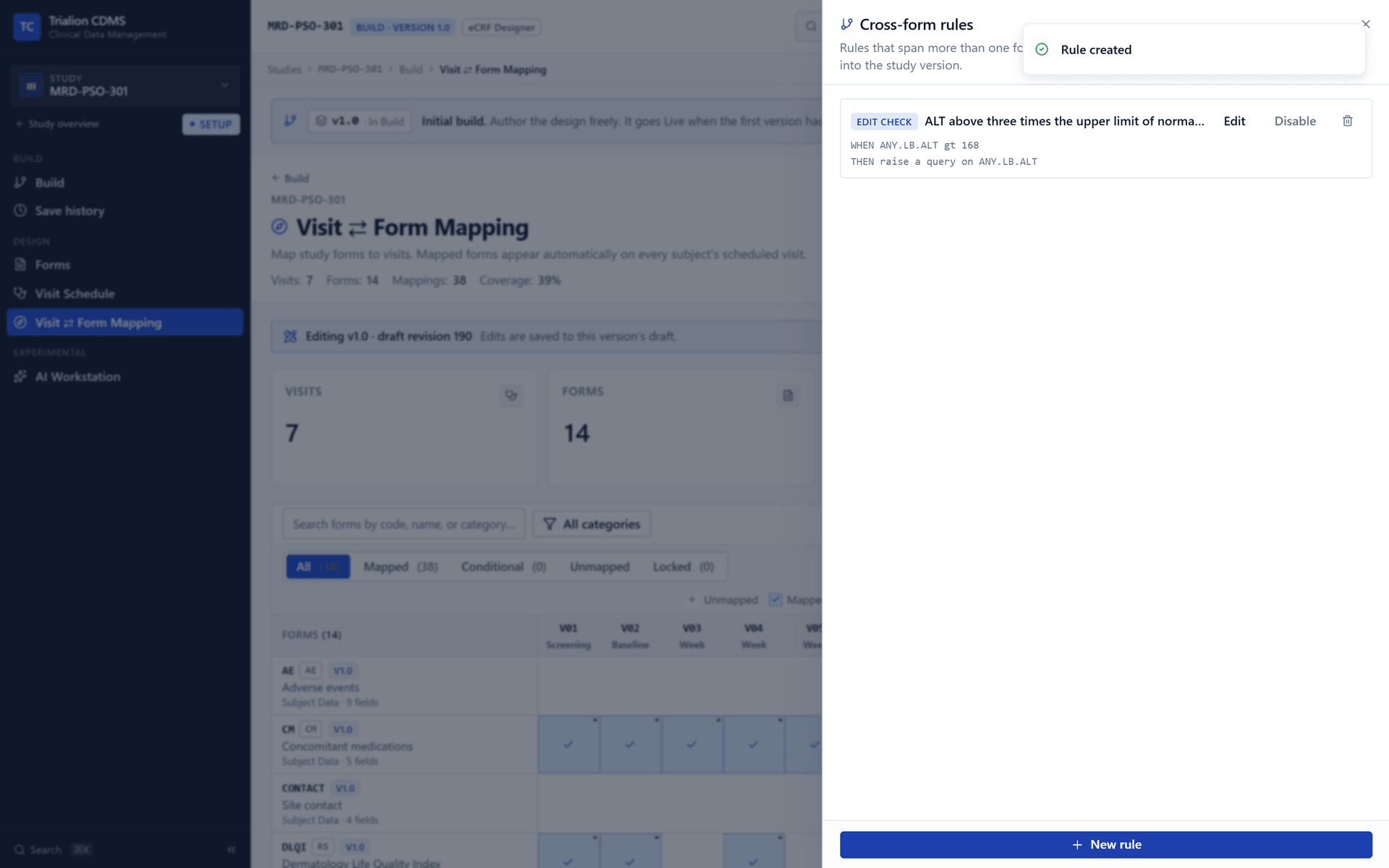Viewport: 1389px width, 868px height.
Task: Click the search forms input field
Action: click(x=404, y=524)
